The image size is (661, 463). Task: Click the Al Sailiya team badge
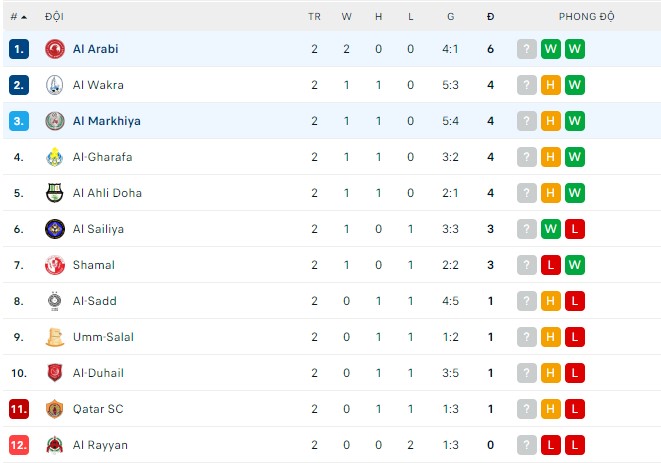pos(55,229)
